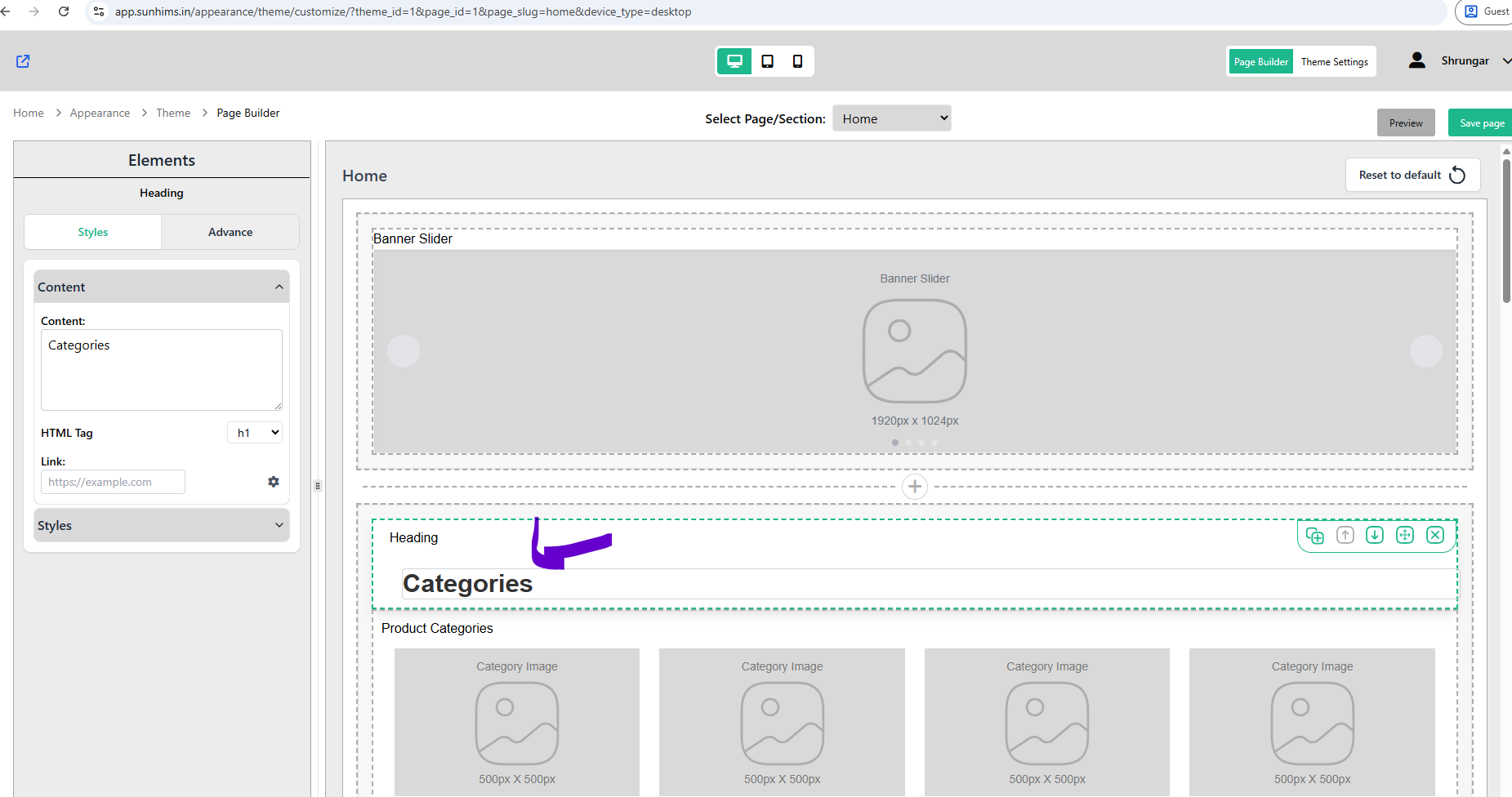
Task: Duplicate the Heading element
Action: [1314, 535]
